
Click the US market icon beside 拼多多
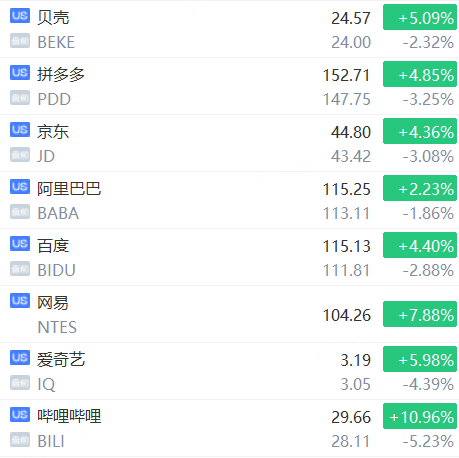(20, 73)
